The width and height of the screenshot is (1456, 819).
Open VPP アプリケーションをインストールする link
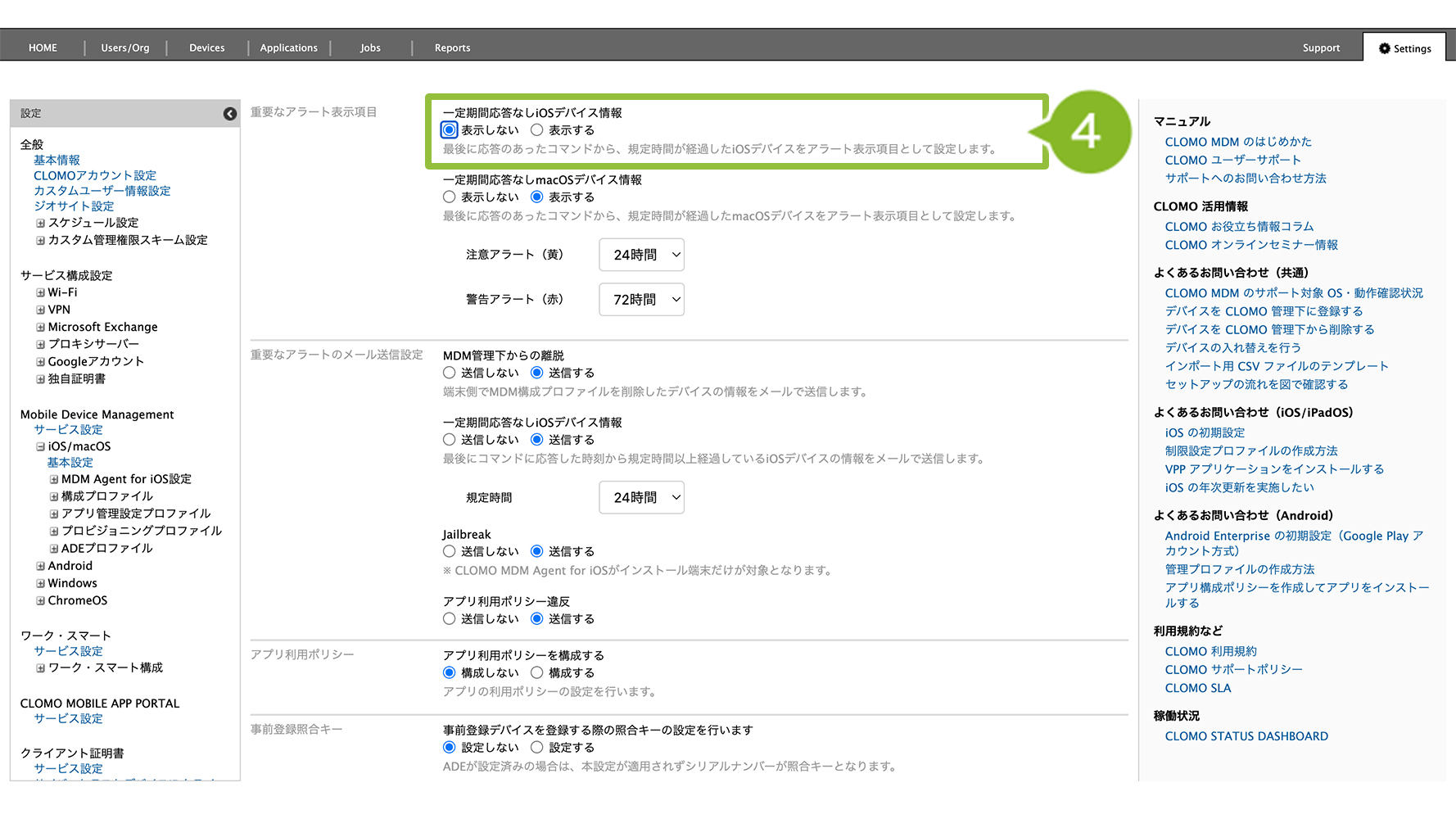click(1274, 469)
